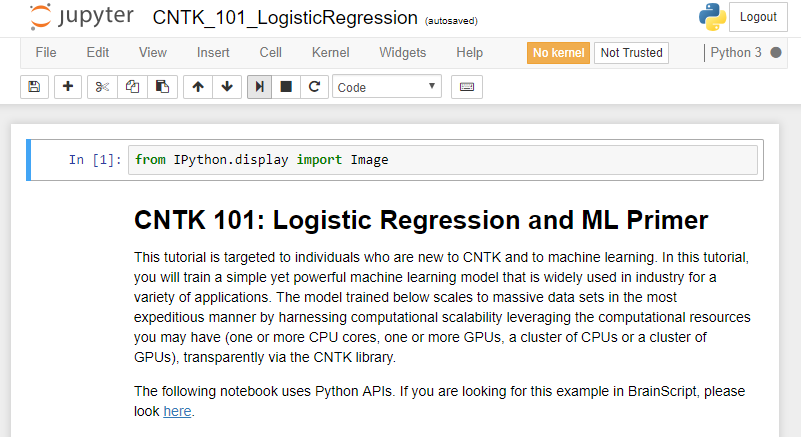Click the Not Trusted button
Viewport: 801px width, 437px height.
click(631, 53)
